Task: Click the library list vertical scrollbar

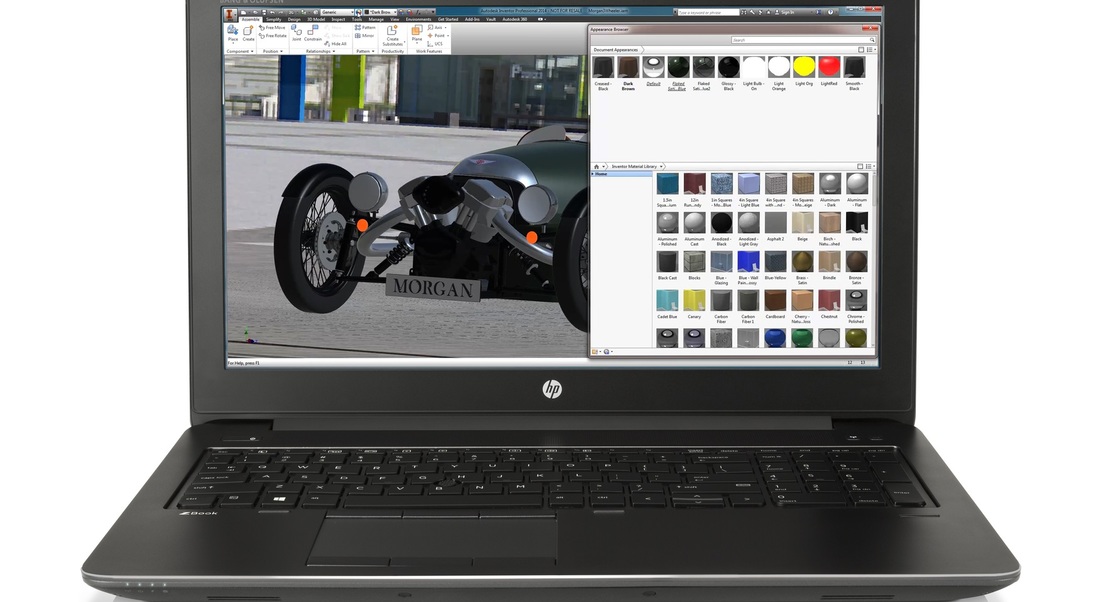Action: (873, 260)
